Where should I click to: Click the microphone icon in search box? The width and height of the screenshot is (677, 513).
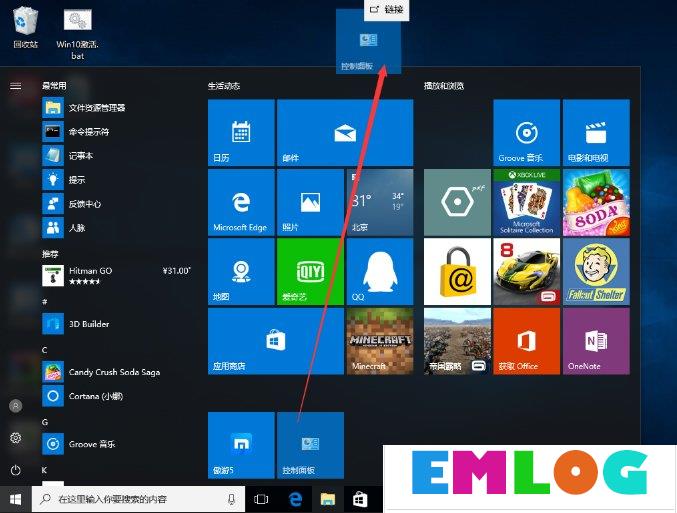click(231, 500)
